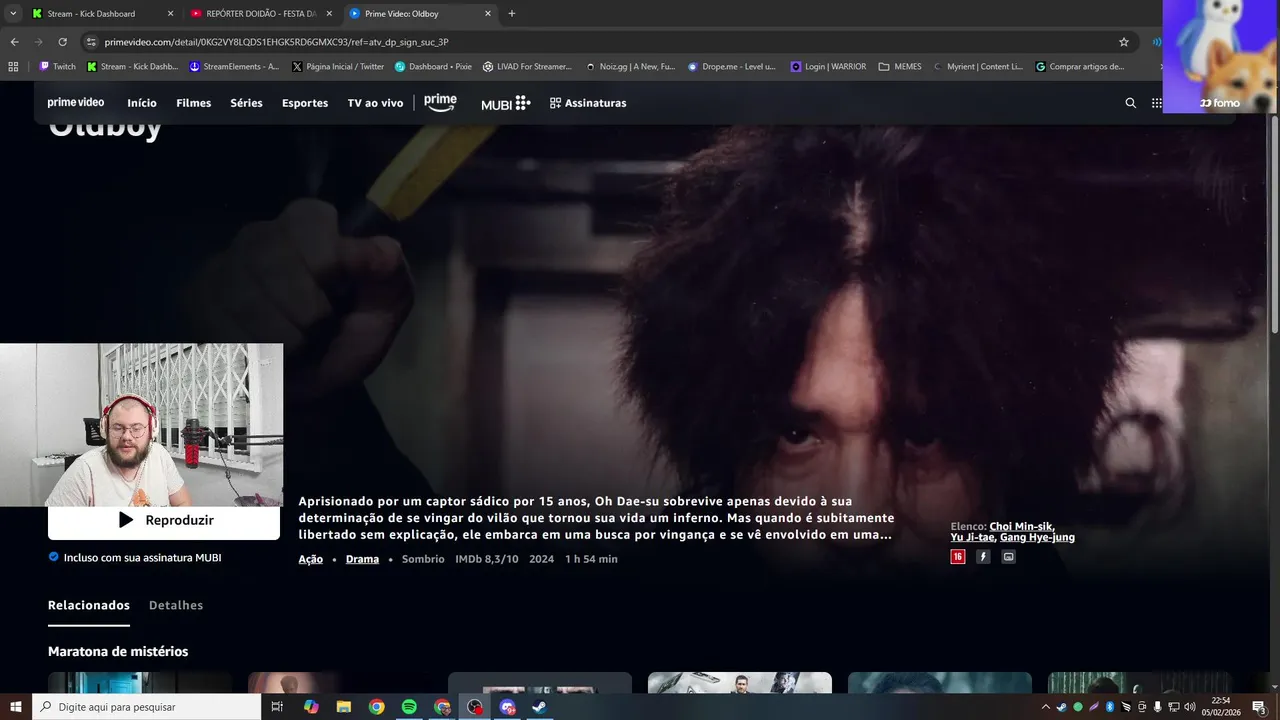The width and height of the screenshot is (1280, 720).
Task: Open the MEMES bookmarks folder
Action: [x=900, y=67]
